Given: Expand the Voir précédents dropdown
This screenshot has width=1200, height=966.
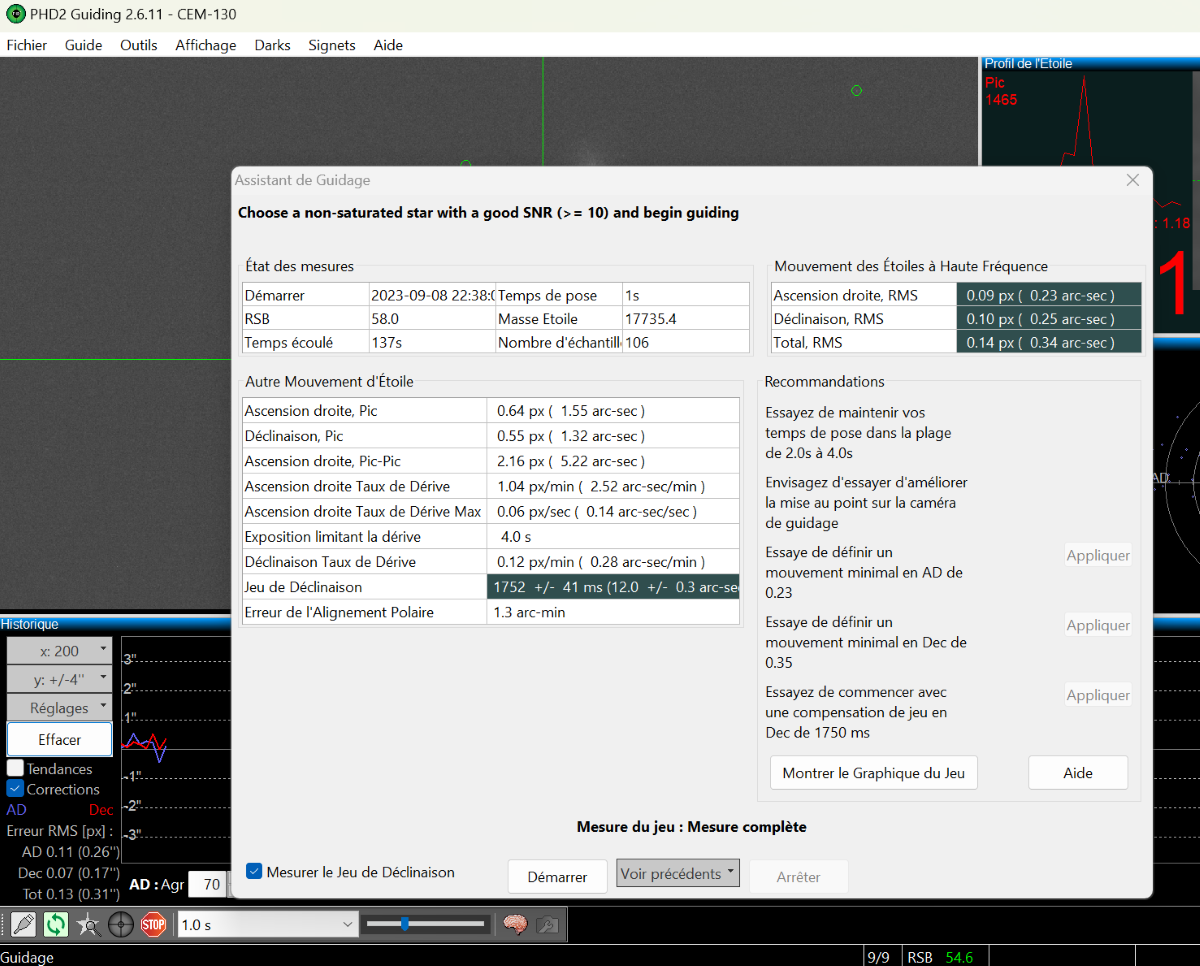Looking at the screenshot, I should pyautogui.click(x=677, y=875).
